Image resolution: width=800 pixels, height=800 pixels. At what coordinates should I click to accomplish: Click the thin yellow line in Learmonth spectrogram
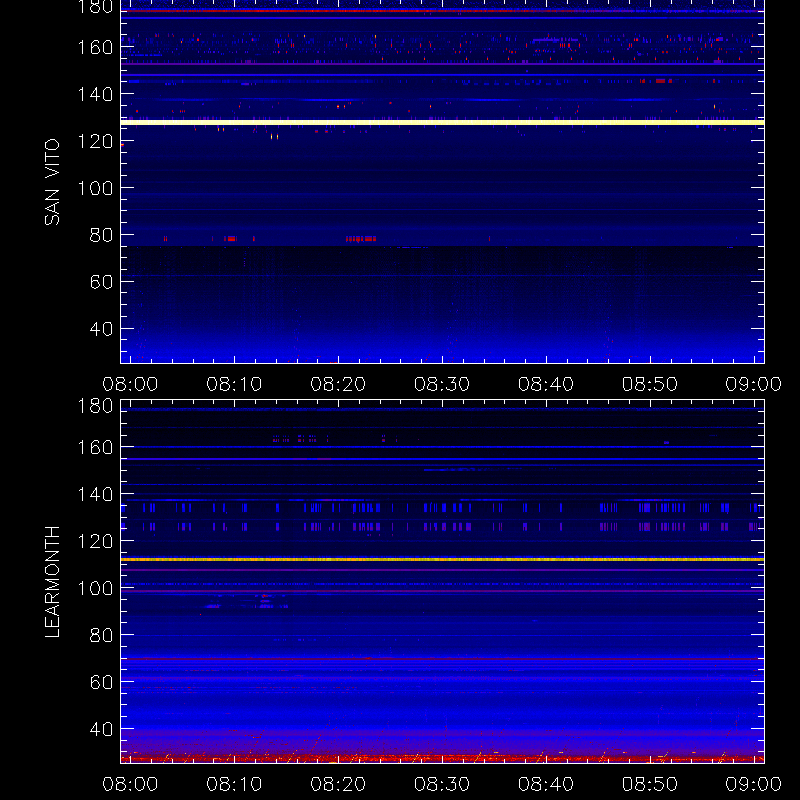(x=442, y=560)
